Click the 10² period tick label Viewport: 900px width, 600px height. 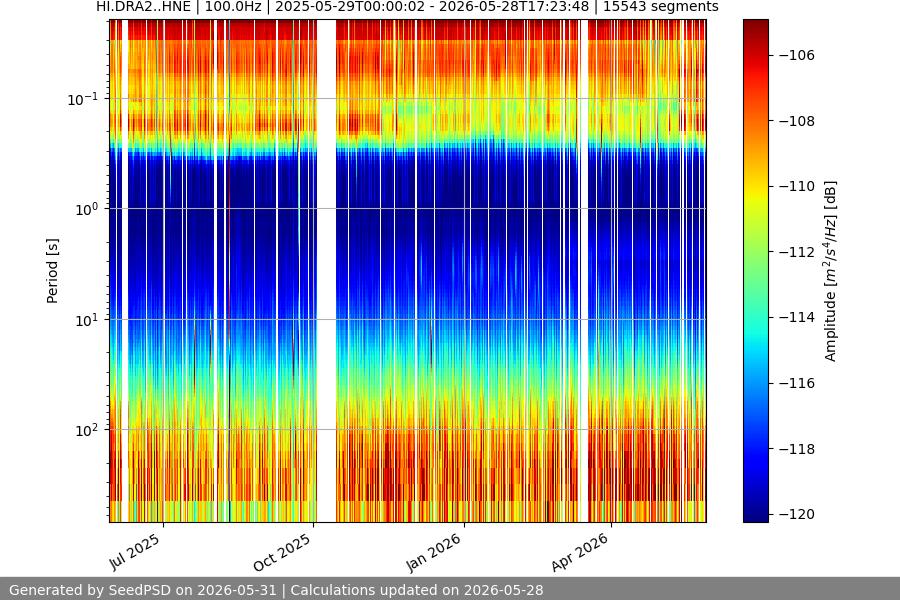(x=86, y=431)
